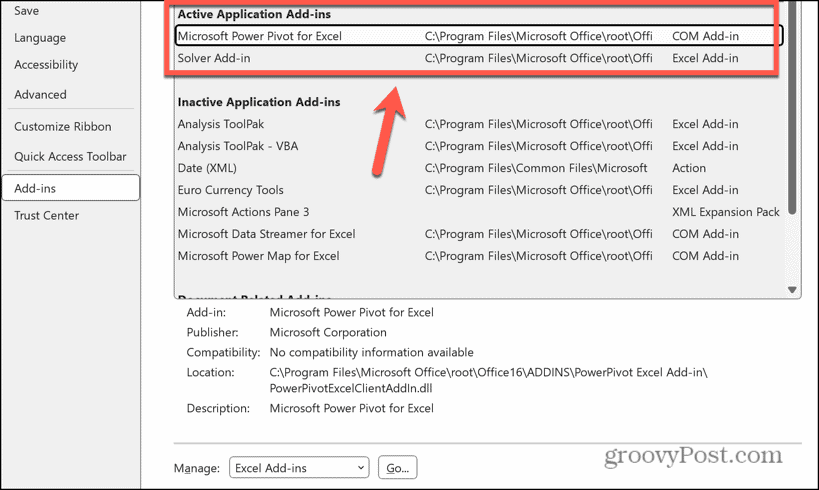
Task: Open the Save options category
Action: click(26, 10)
